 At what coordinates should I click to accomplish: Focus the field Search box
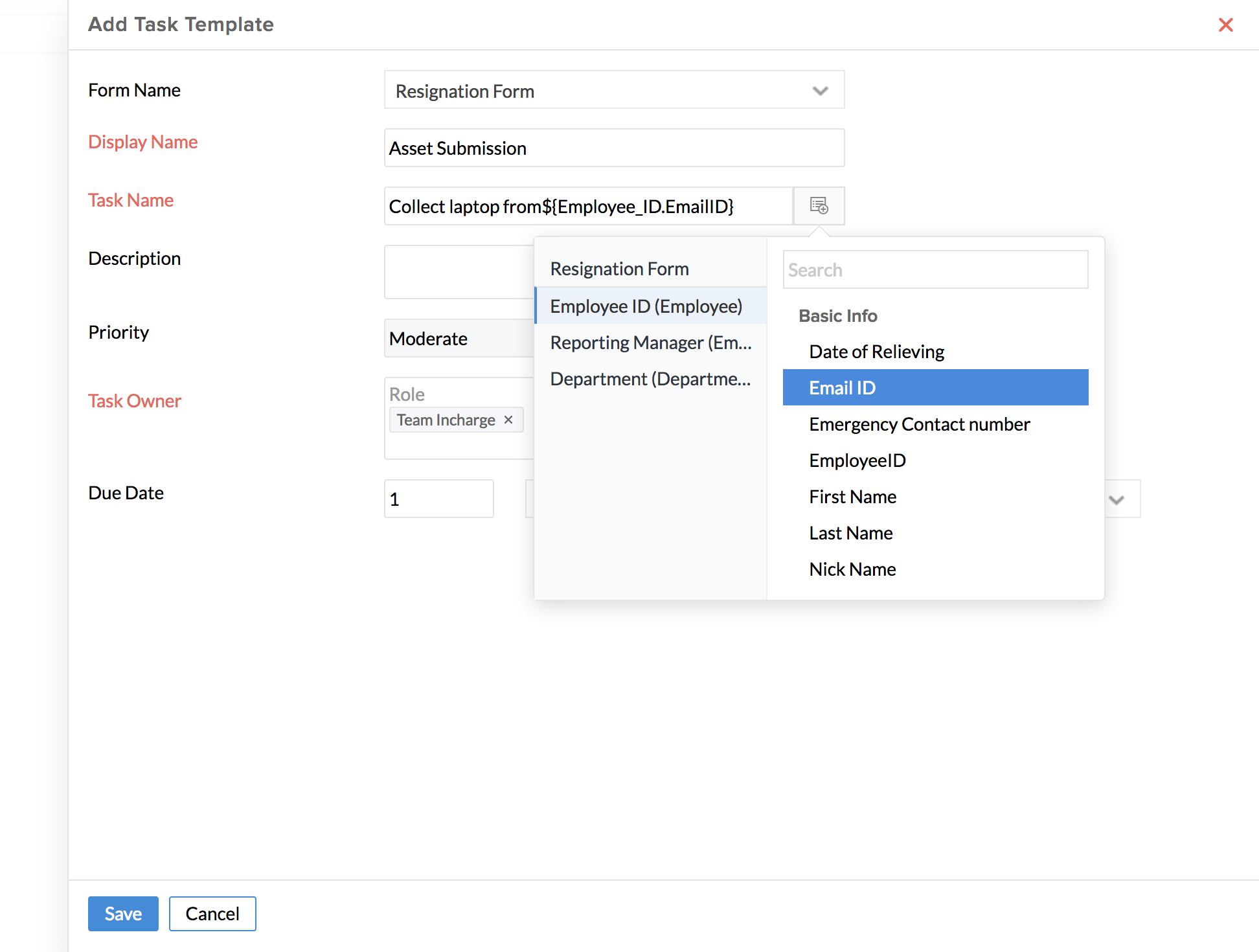tap(935, 269)
